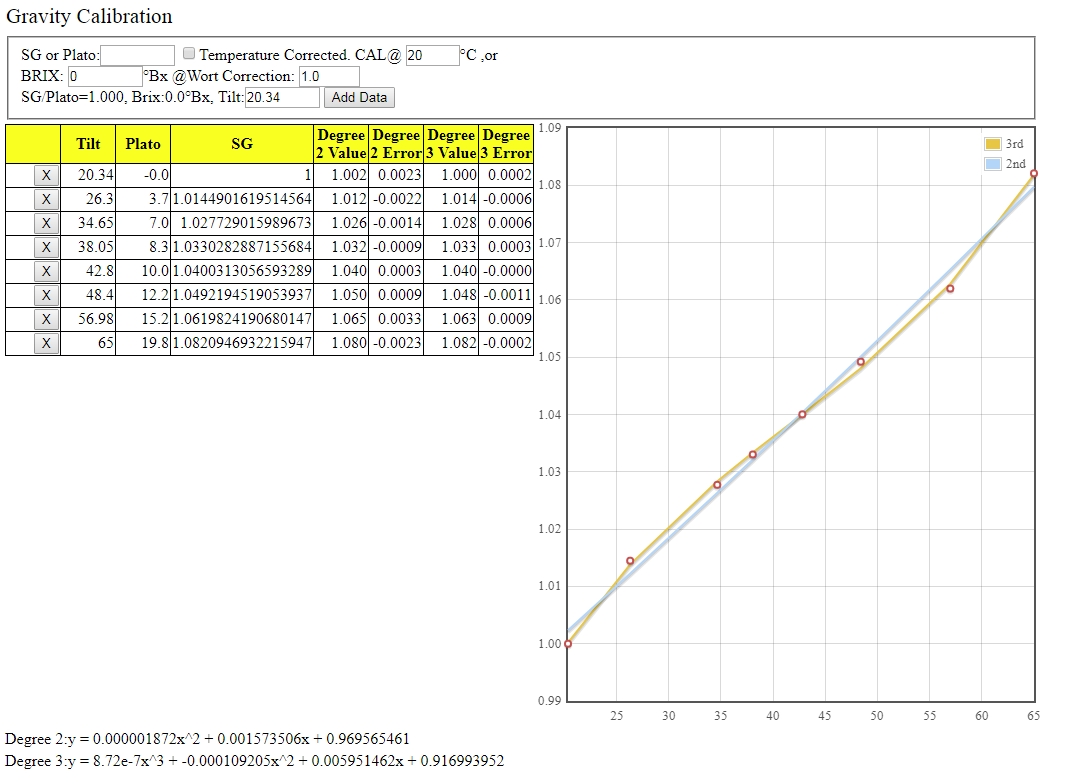Edit the Tilt value input field
Viewport: 1089px width, 784px height.
click(282, 97)
